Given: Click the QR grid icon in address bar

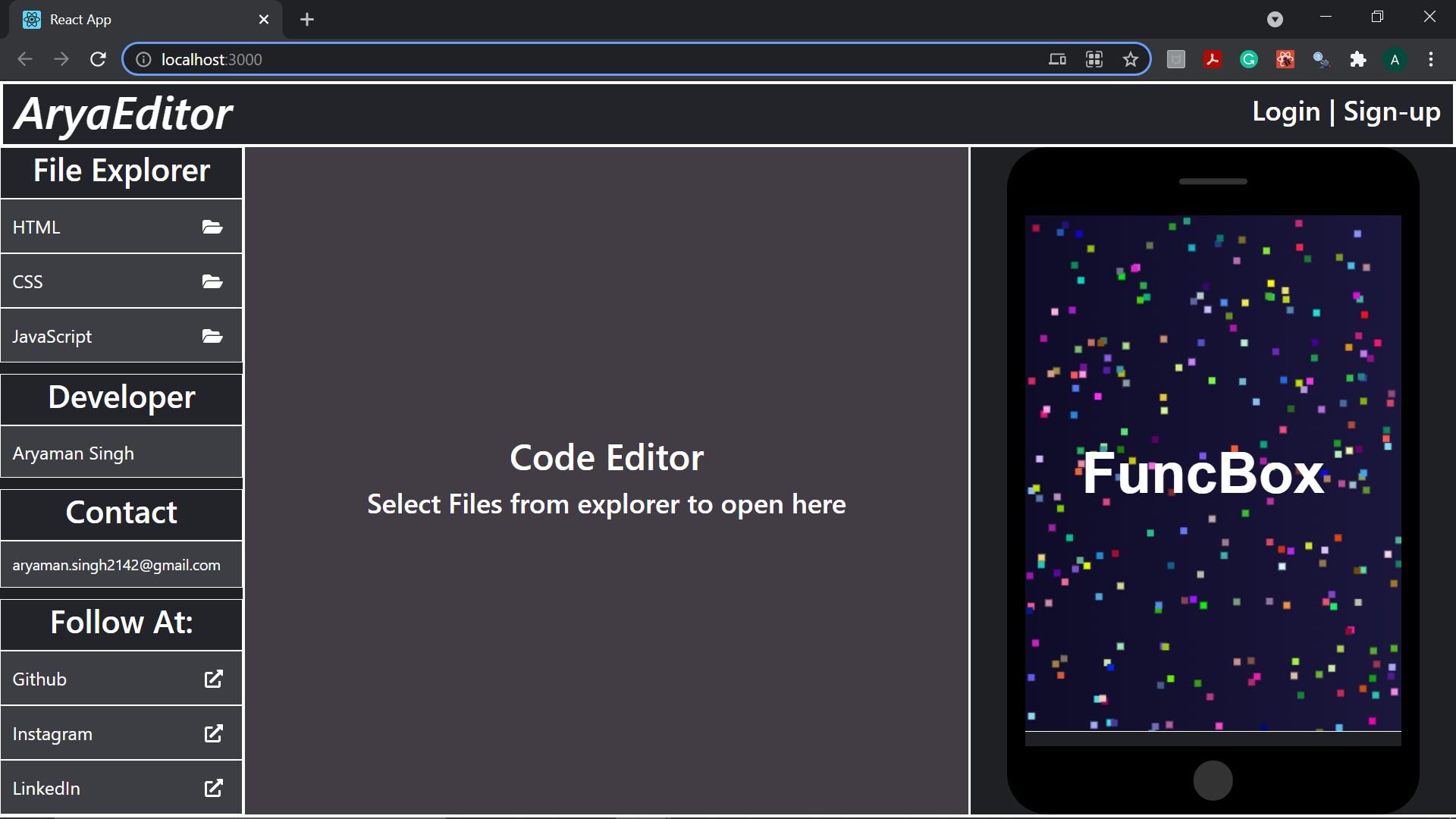Looking at the screenshot, I should (1094, 59).
